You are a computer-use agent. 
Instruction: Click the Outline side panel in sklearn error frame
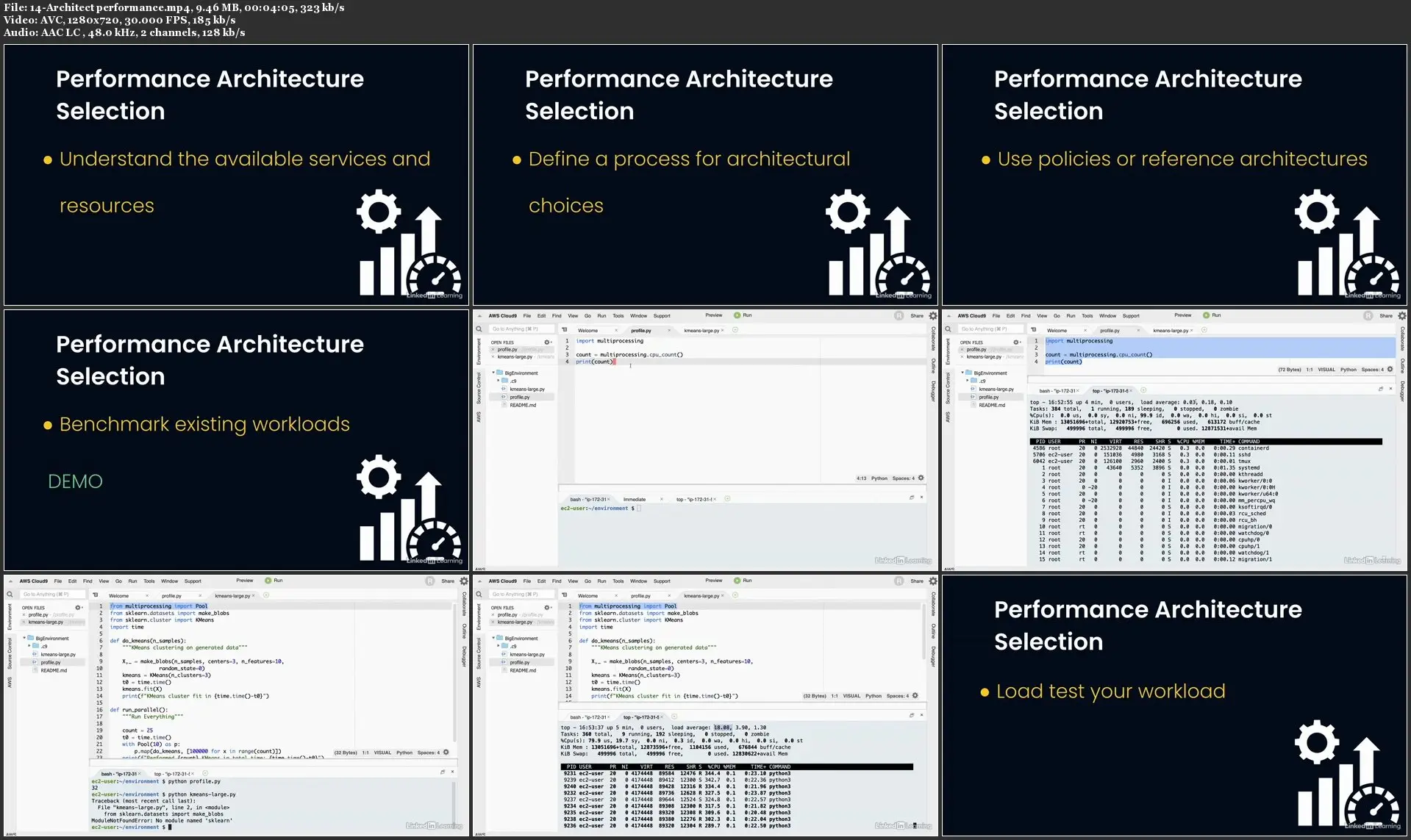click(464, 631)
